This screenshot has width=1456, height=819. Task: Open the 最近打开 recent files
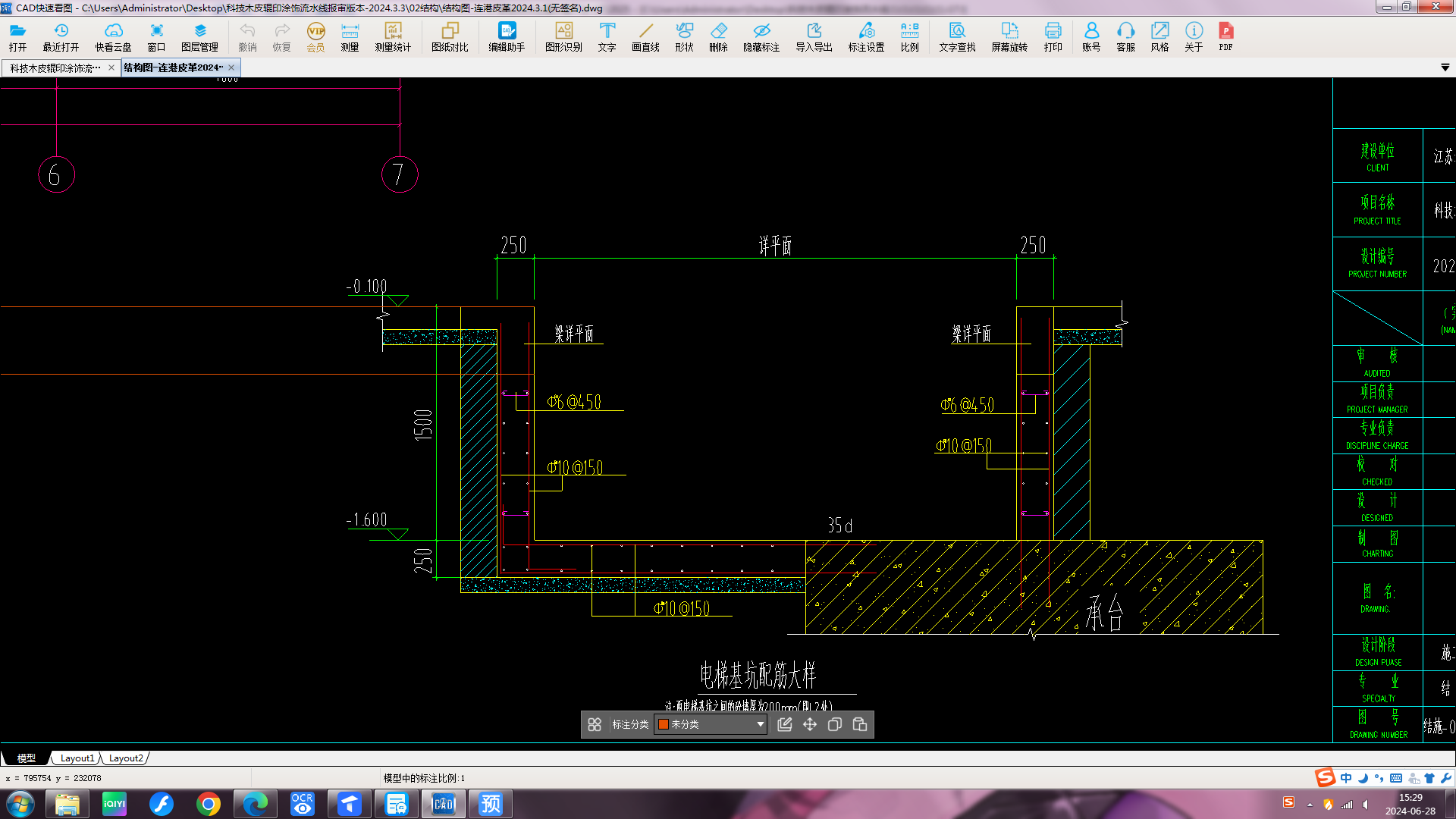point(61,36)
